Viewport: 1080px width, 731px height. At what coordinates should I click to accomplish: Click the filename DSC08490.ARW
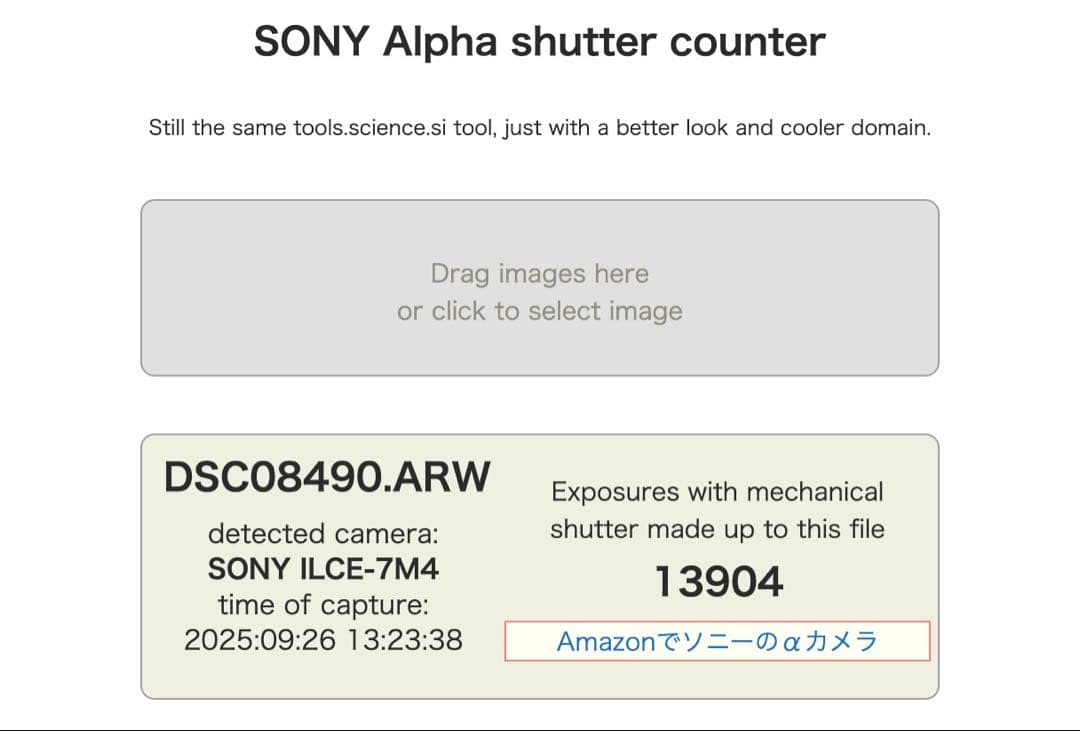pyautogui.click(x=327, y=477)
